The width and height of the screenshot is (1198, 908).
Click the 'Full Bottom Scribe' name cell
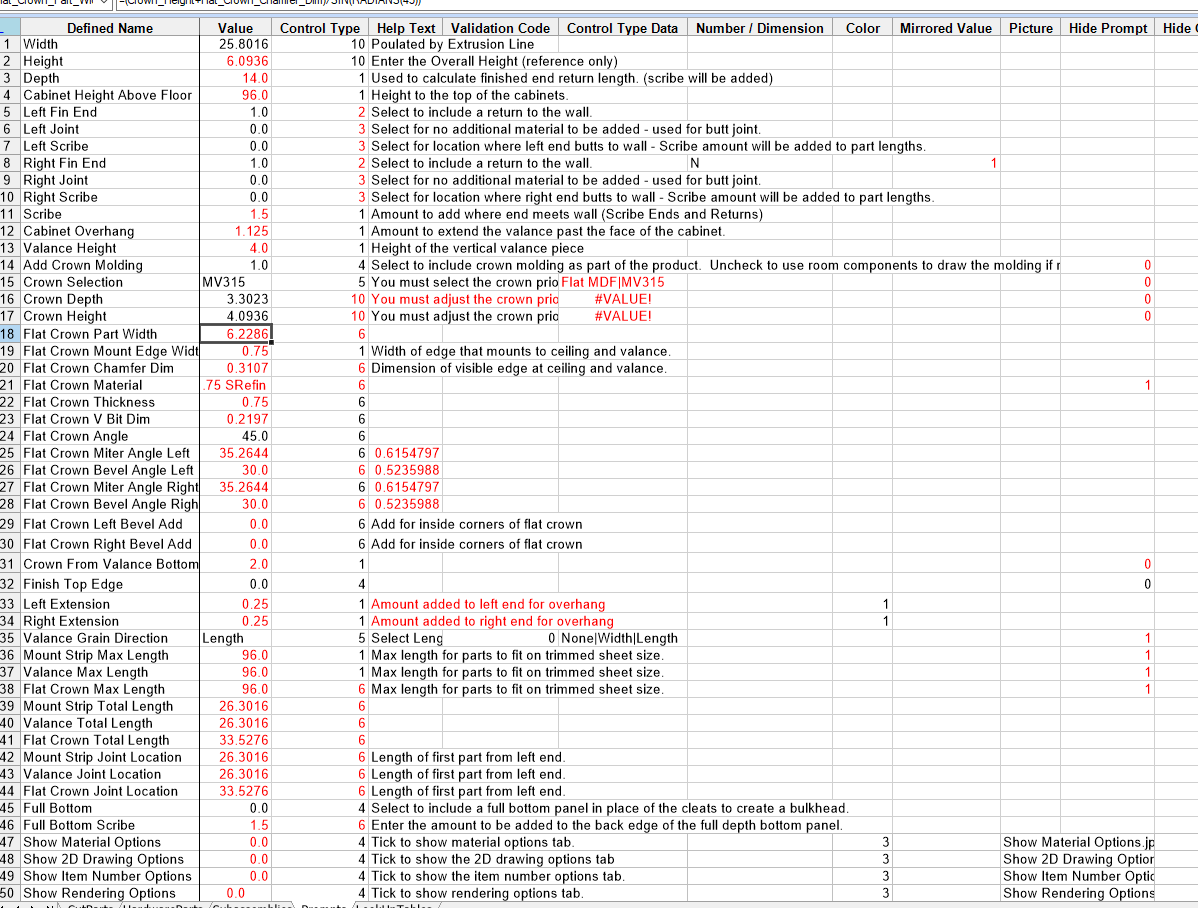point(109,825)
